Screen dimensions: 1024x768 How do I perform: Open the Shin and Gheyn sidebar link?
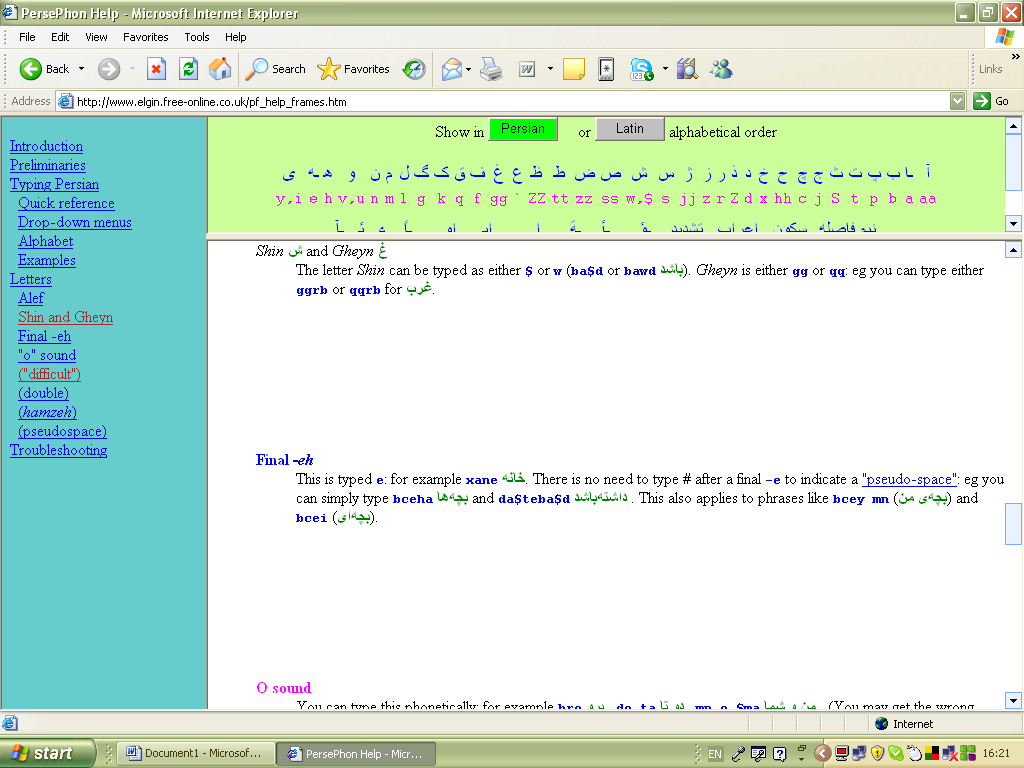pos(65,317)
